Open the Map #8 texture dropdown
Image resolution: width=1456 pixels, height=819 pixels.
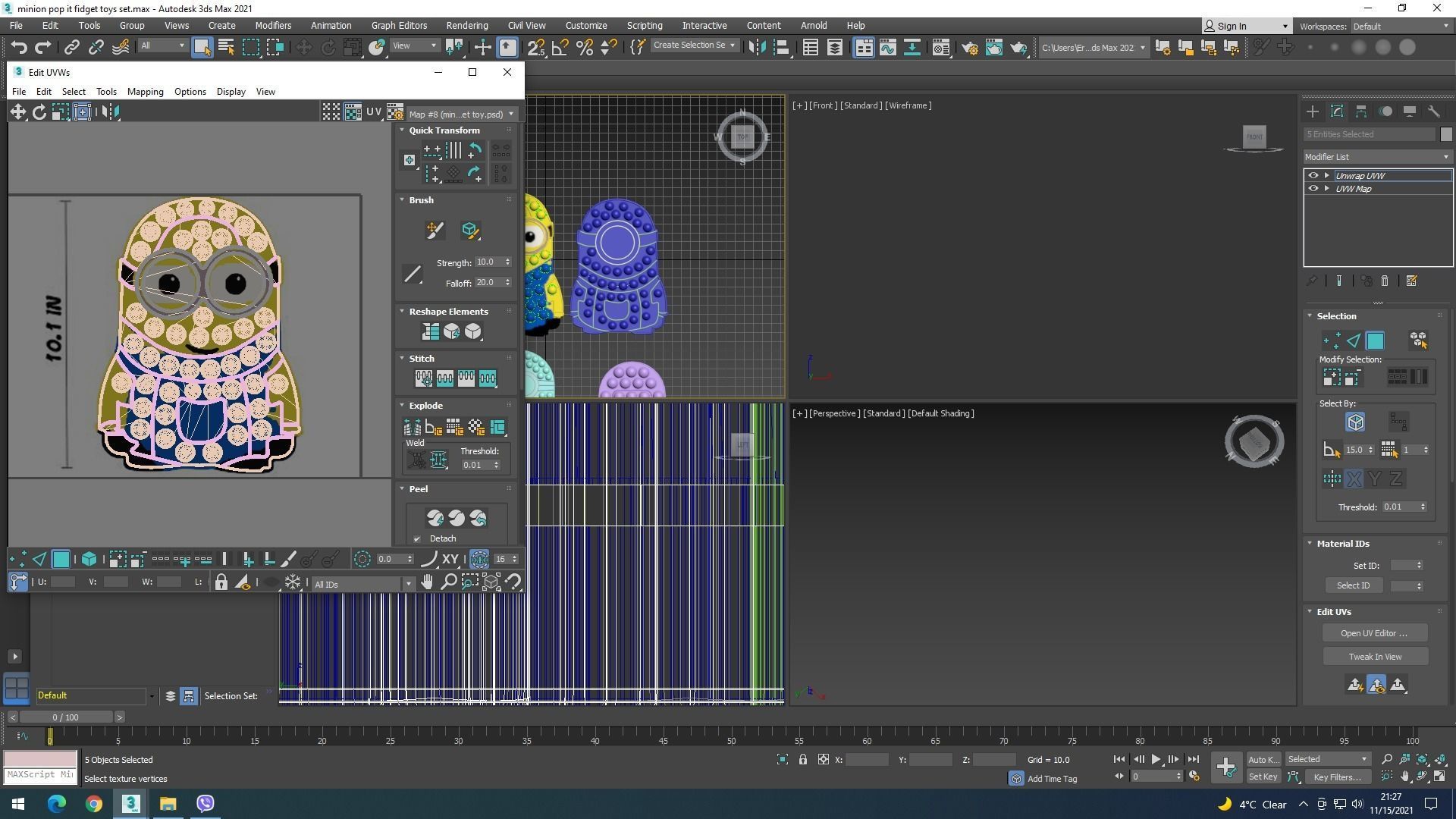pyautogui.click(x=460, y=115)
